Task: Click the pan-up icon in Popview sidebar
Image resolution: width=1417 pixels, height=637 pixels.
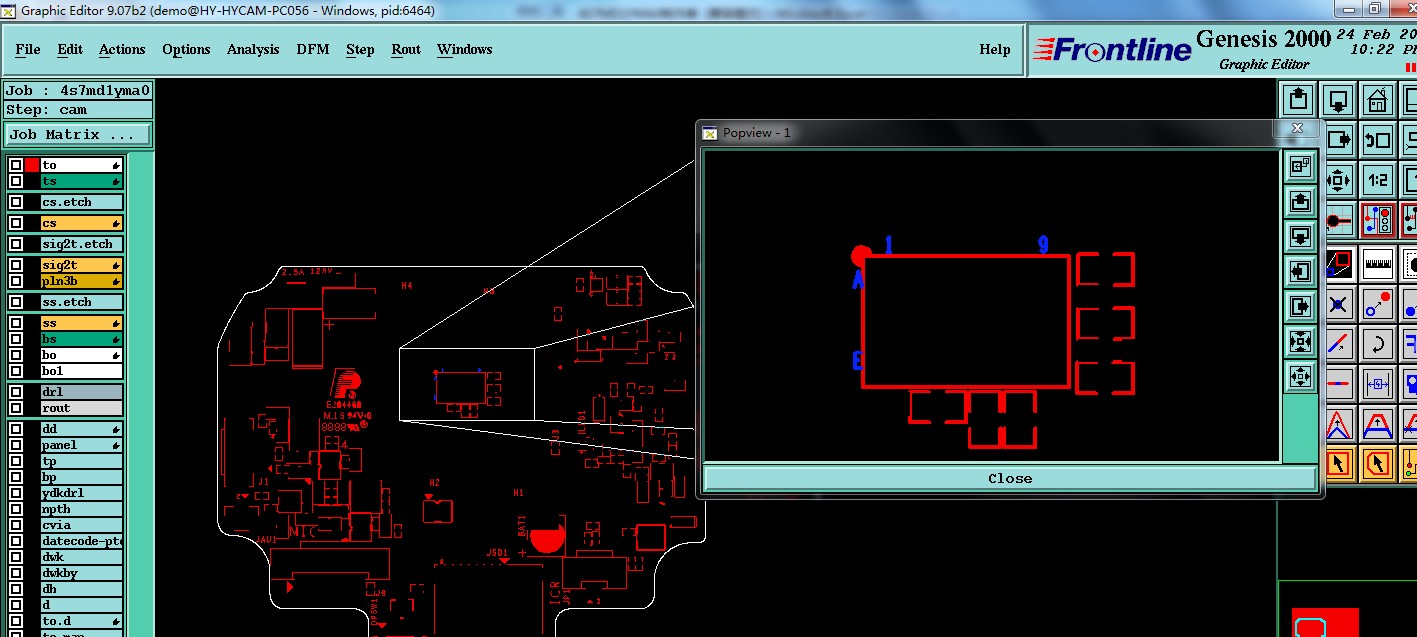Action: [1300, 201]
